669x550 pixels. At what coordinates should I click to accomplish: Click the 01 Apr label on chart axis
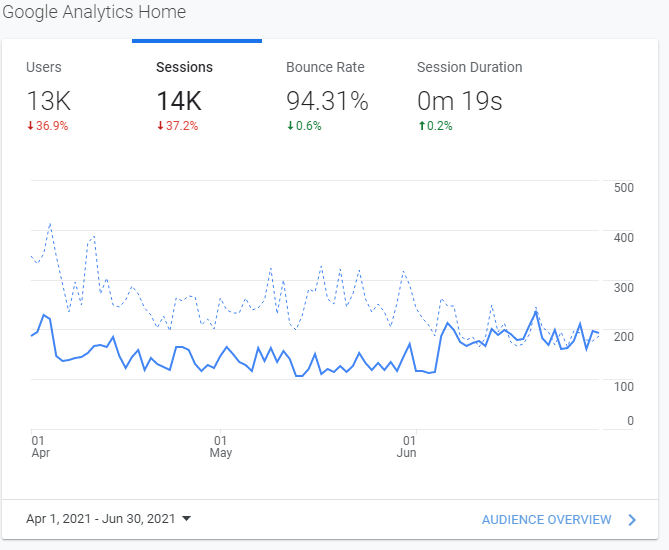[40, 446]
